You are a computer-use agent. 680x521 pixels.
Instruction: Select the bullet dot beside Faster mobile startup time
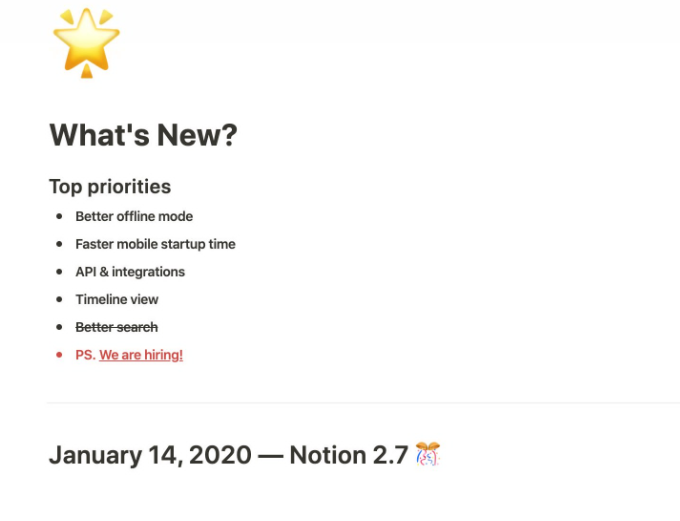(x=59, y=244)
